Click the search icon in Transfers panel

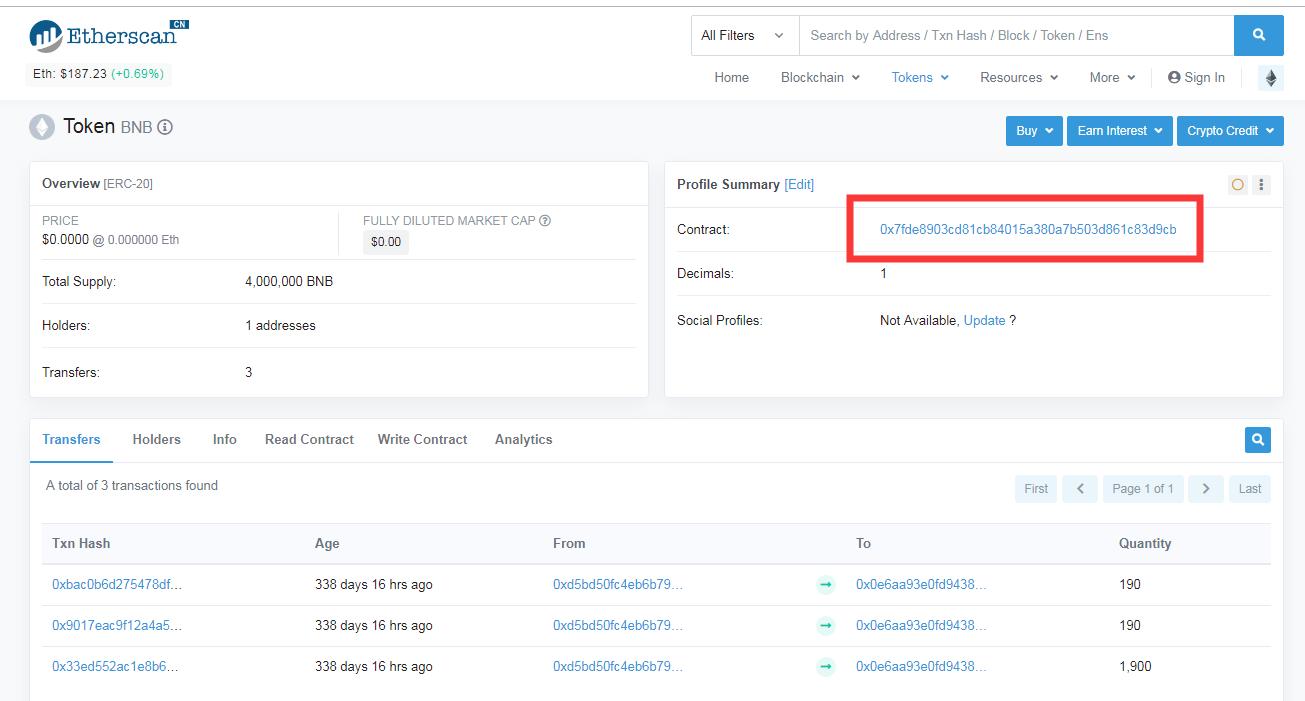pyautogui.click(x=1258, y=439)
